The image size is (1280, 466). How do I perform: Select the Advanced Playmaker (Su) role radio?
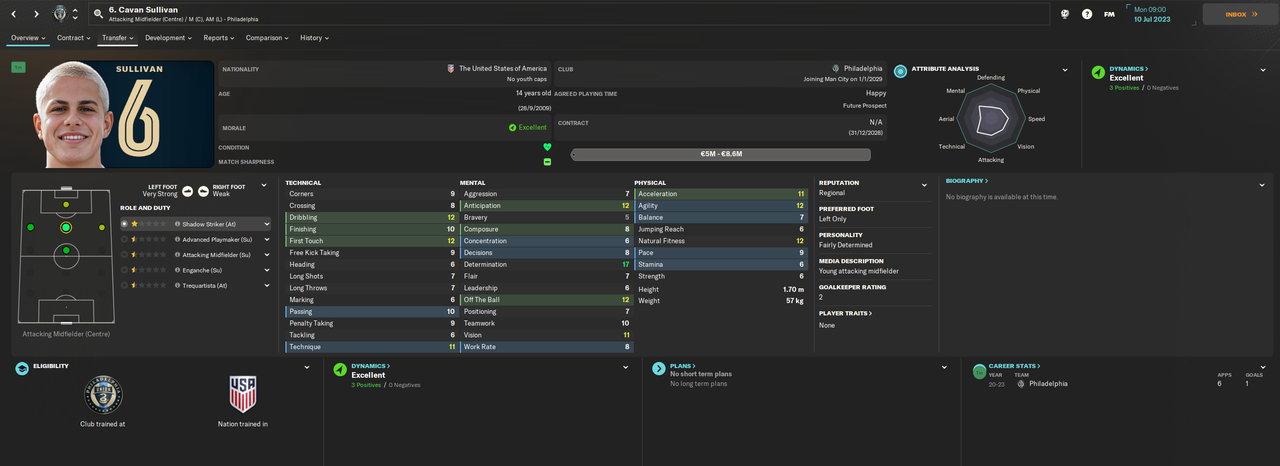[x=125, y=240]
